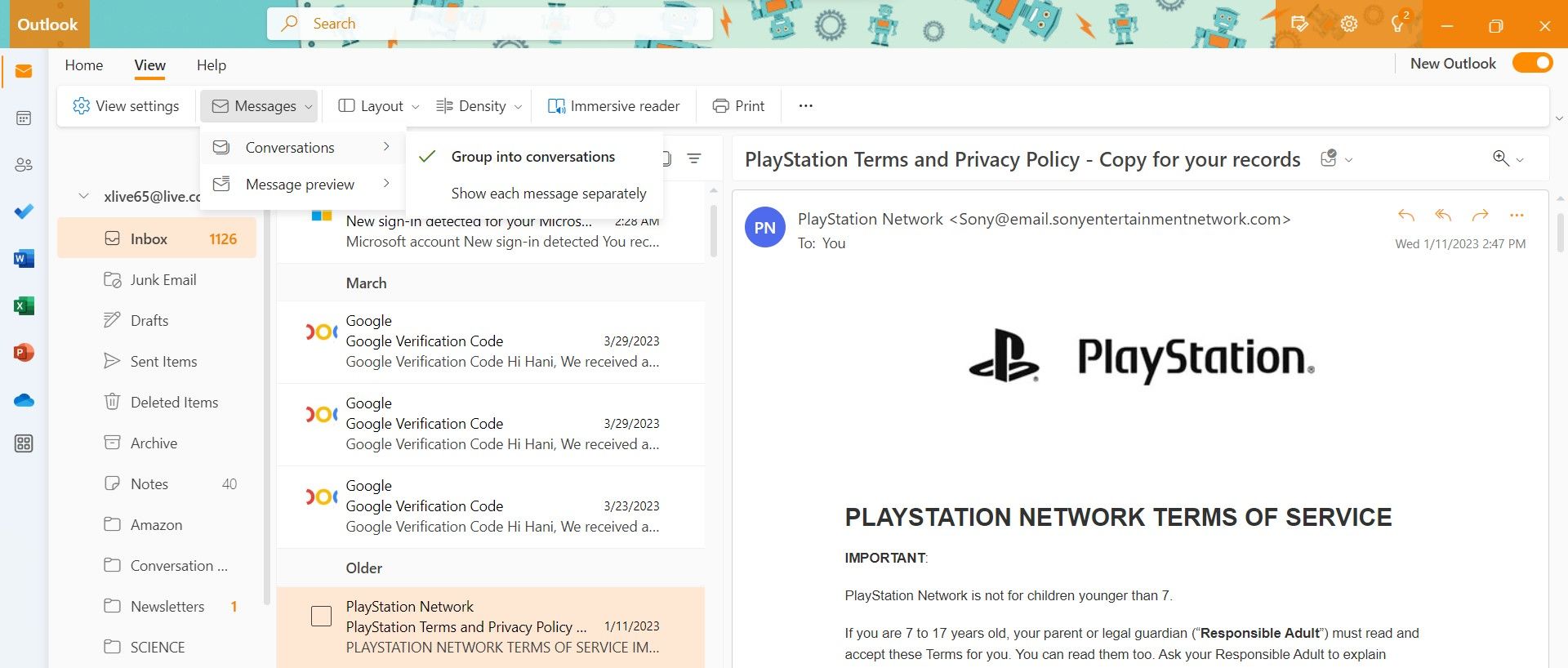Click the Older group header
1568x668 pixels.
pyautogui.click(x=491, y=568)
